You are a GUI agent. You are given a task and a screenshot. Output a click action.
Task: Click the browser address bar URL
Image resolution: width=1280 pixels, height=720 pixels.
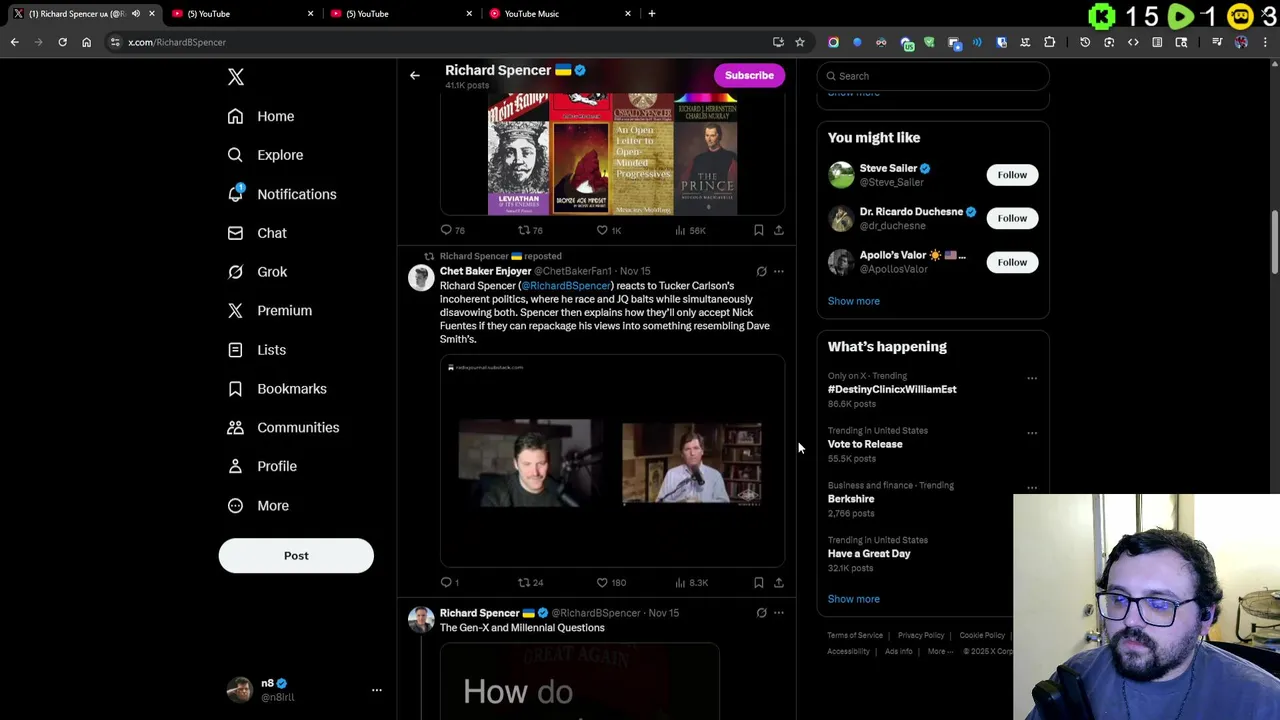(x=177, y=42)
